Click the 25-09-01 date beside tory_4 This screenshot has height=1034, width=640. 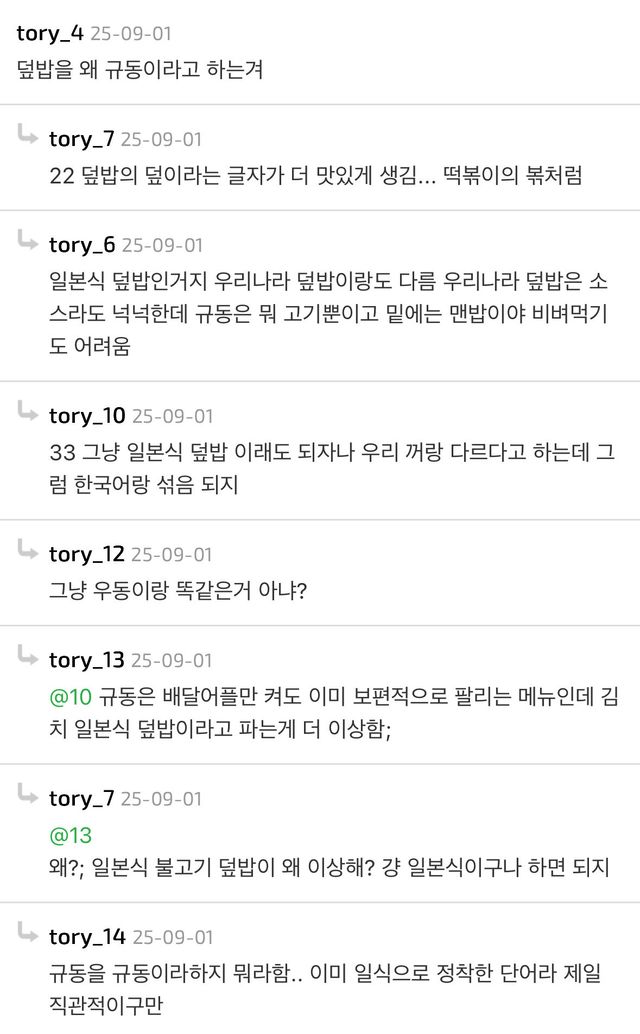point(131,33)
